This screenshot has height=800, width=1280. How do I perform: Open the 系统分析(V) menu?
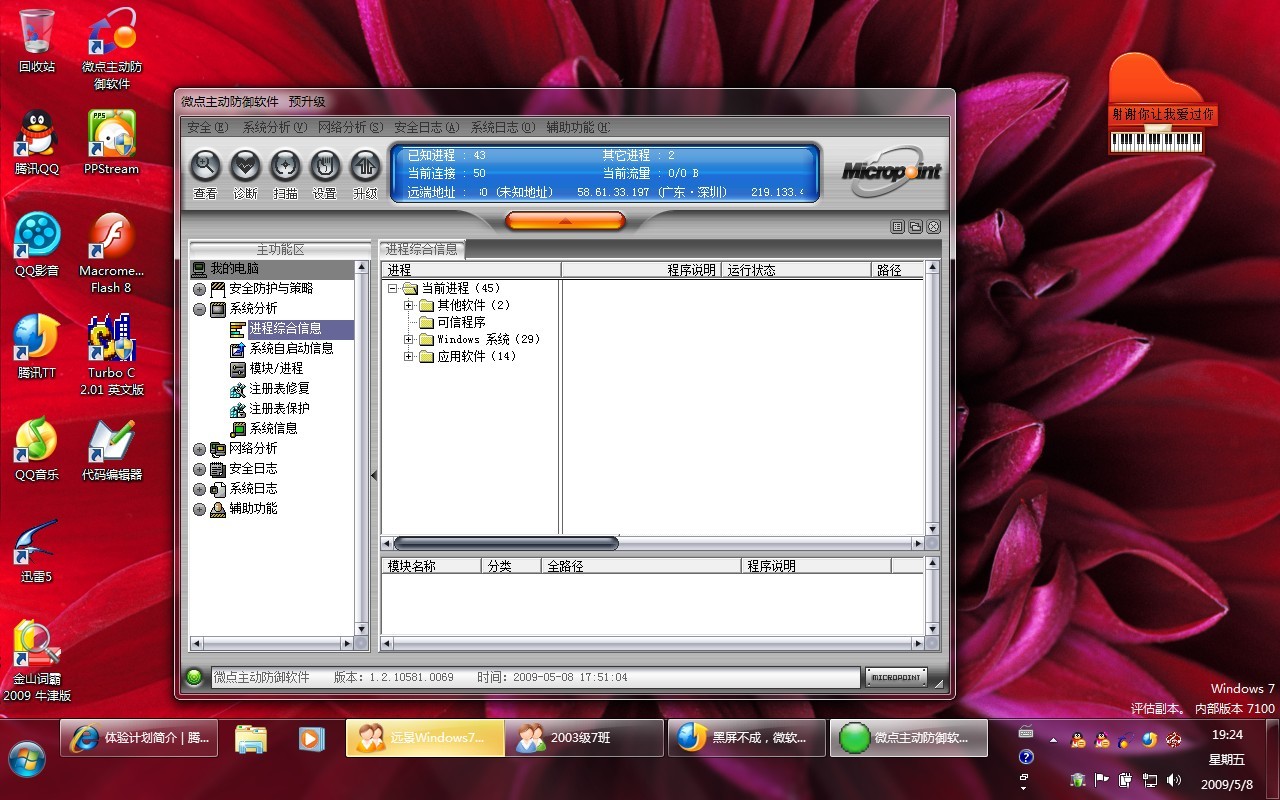pos(273,127)
